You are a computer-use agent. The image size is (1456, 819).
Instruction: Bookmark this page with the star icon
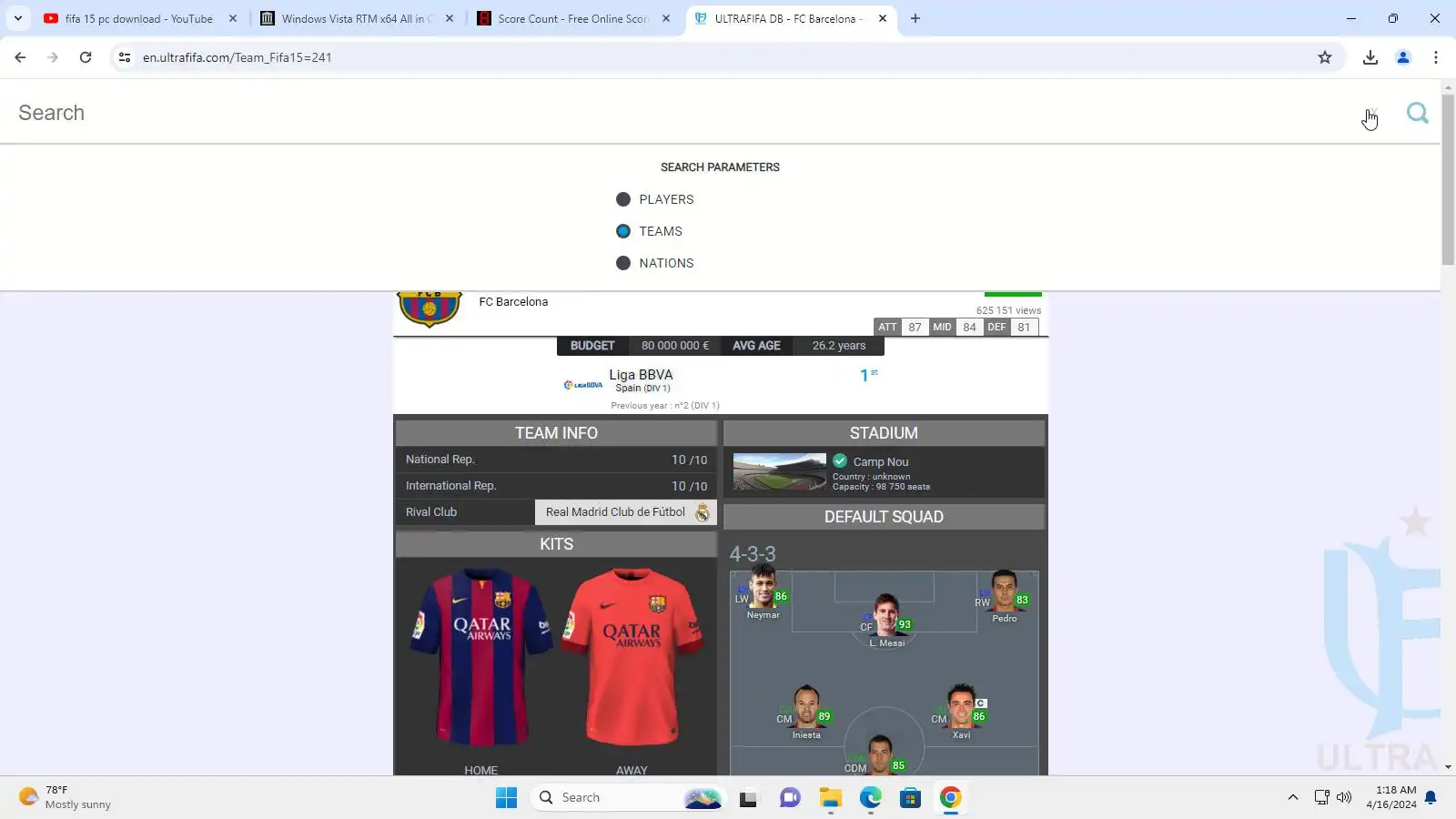[x=1325, y=57]
